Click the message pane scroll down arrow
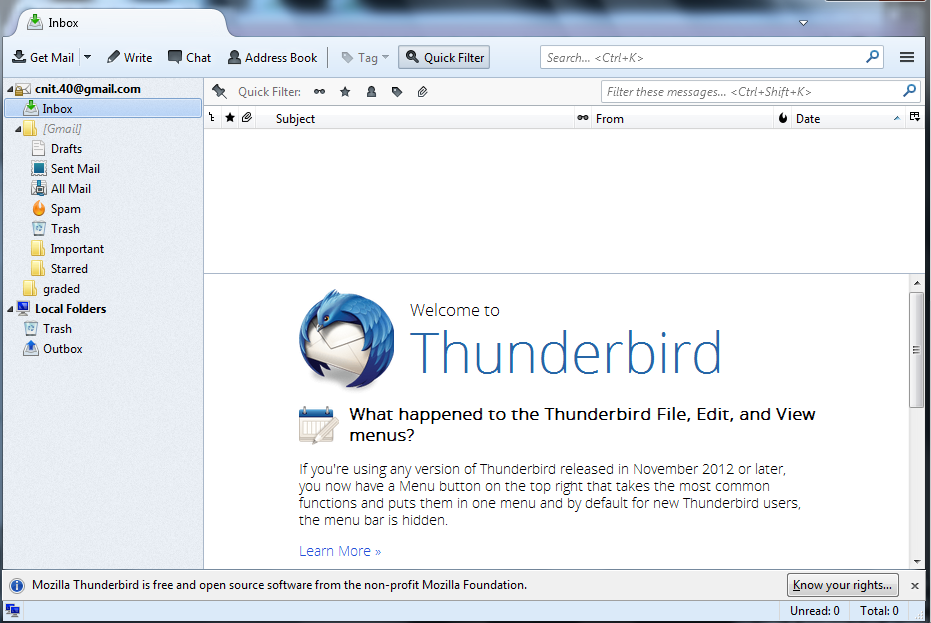The image size is (931, 623). pyautogui.click(x=917, y=561)
